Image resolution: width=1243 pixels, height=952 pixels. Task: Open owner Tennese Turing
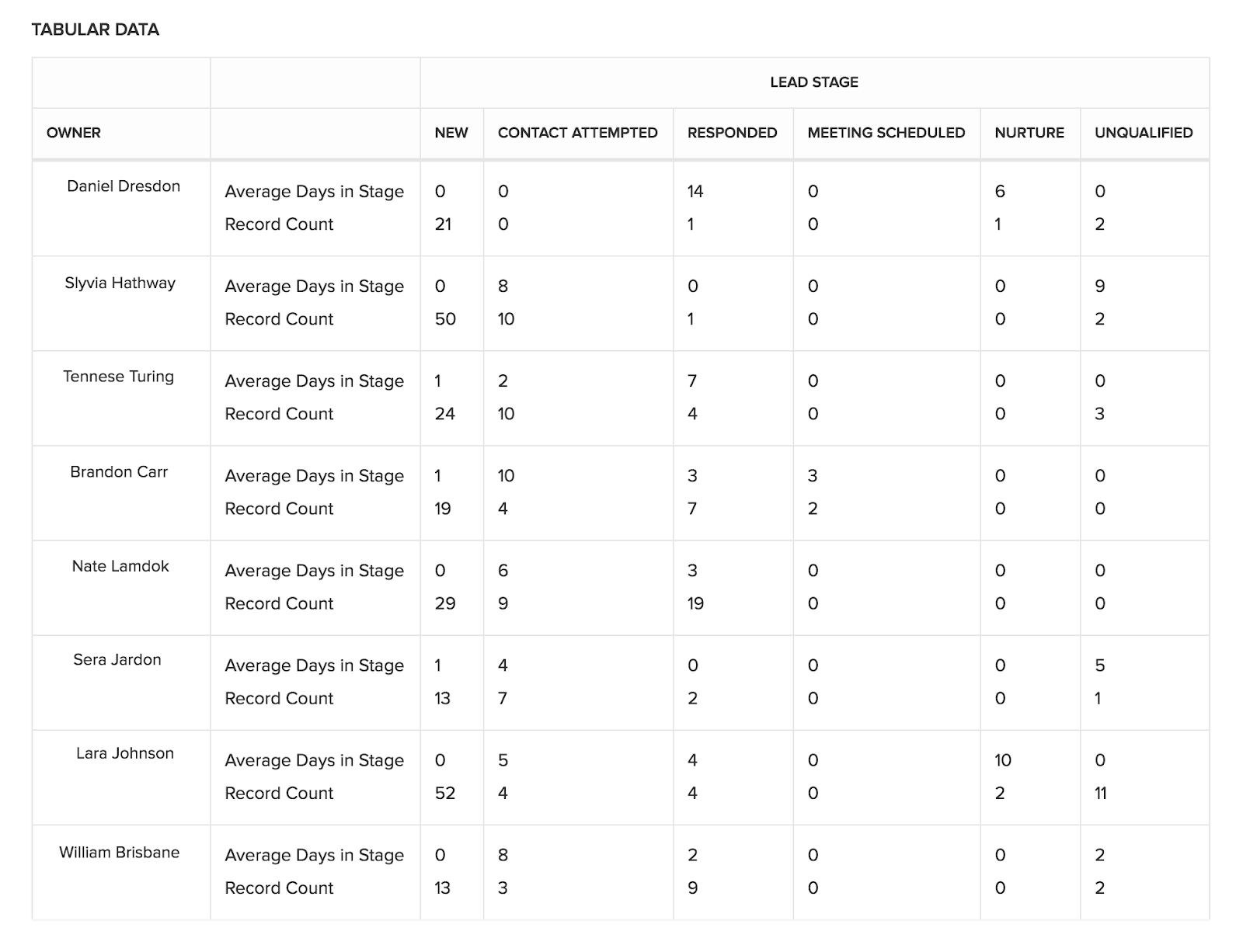tap(119, 377)
